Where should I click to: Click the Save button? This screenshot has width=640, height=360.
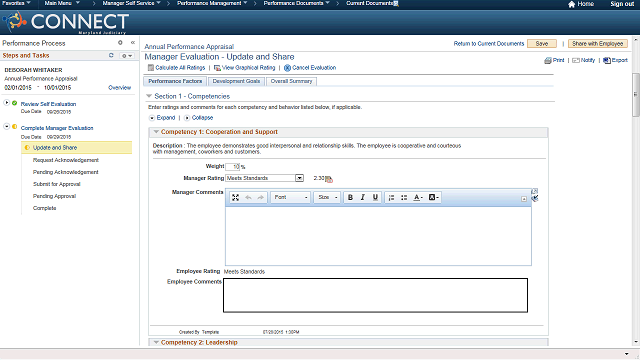pos(542,44)
